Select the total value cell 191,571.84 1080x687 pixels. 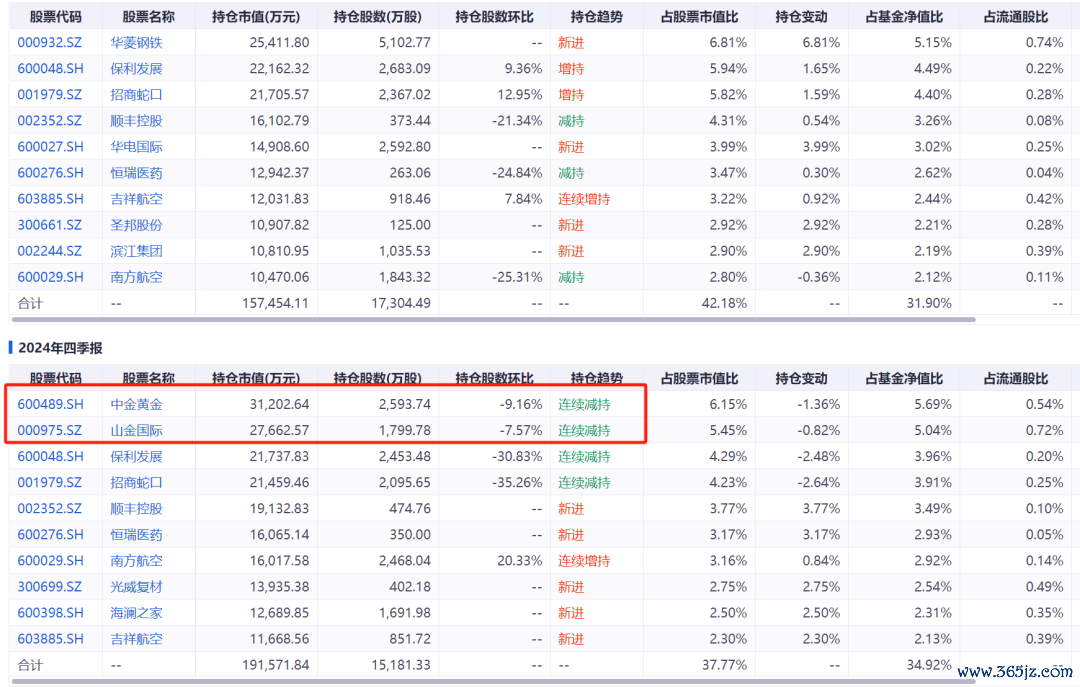click(x=276, y=666)
